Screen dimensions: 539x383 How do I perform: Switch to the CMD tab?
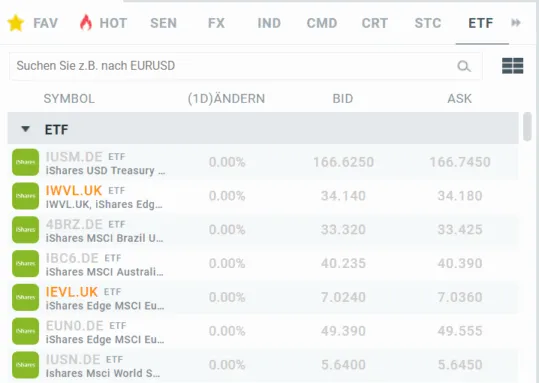click(322, 23)
